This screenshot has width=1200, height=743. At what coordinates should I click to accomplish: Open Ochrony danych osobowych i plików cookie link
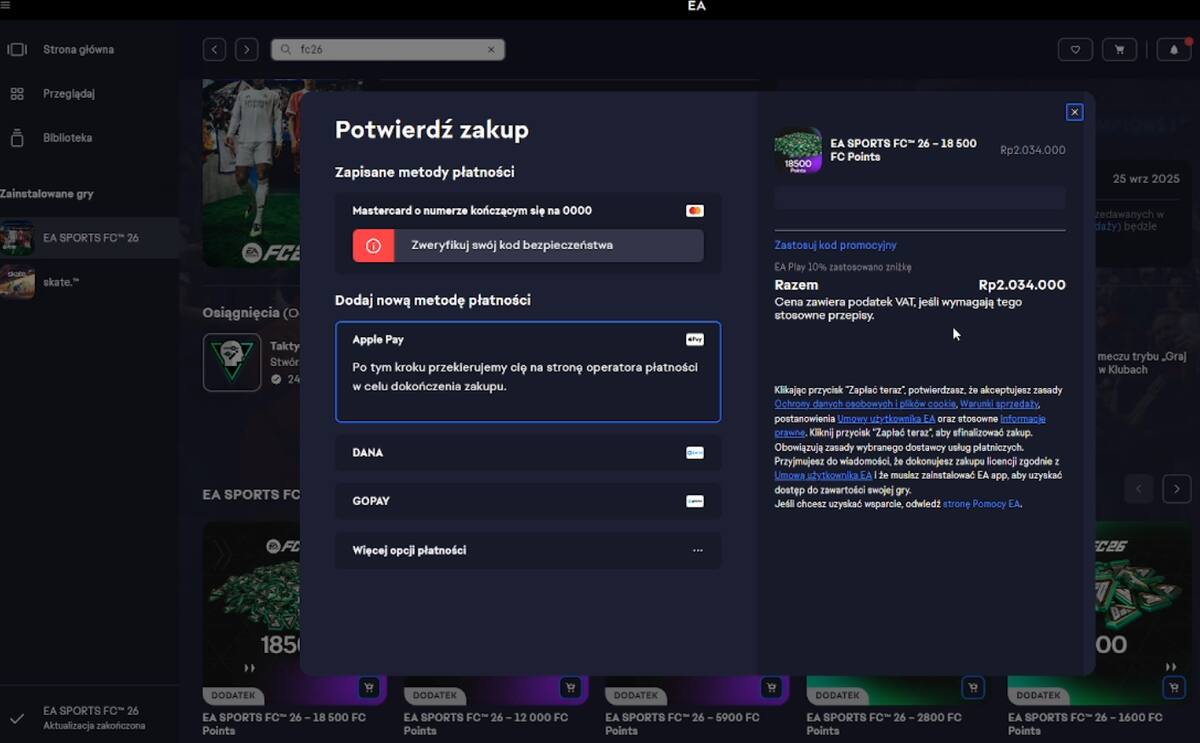click(865, 404)
